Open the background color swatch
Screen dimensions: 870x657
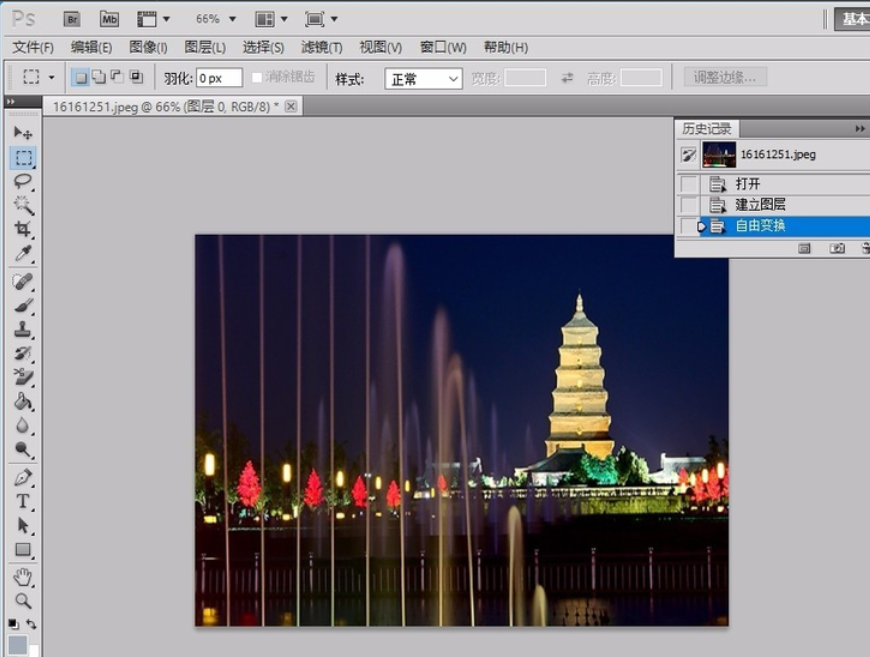point(34,650)
